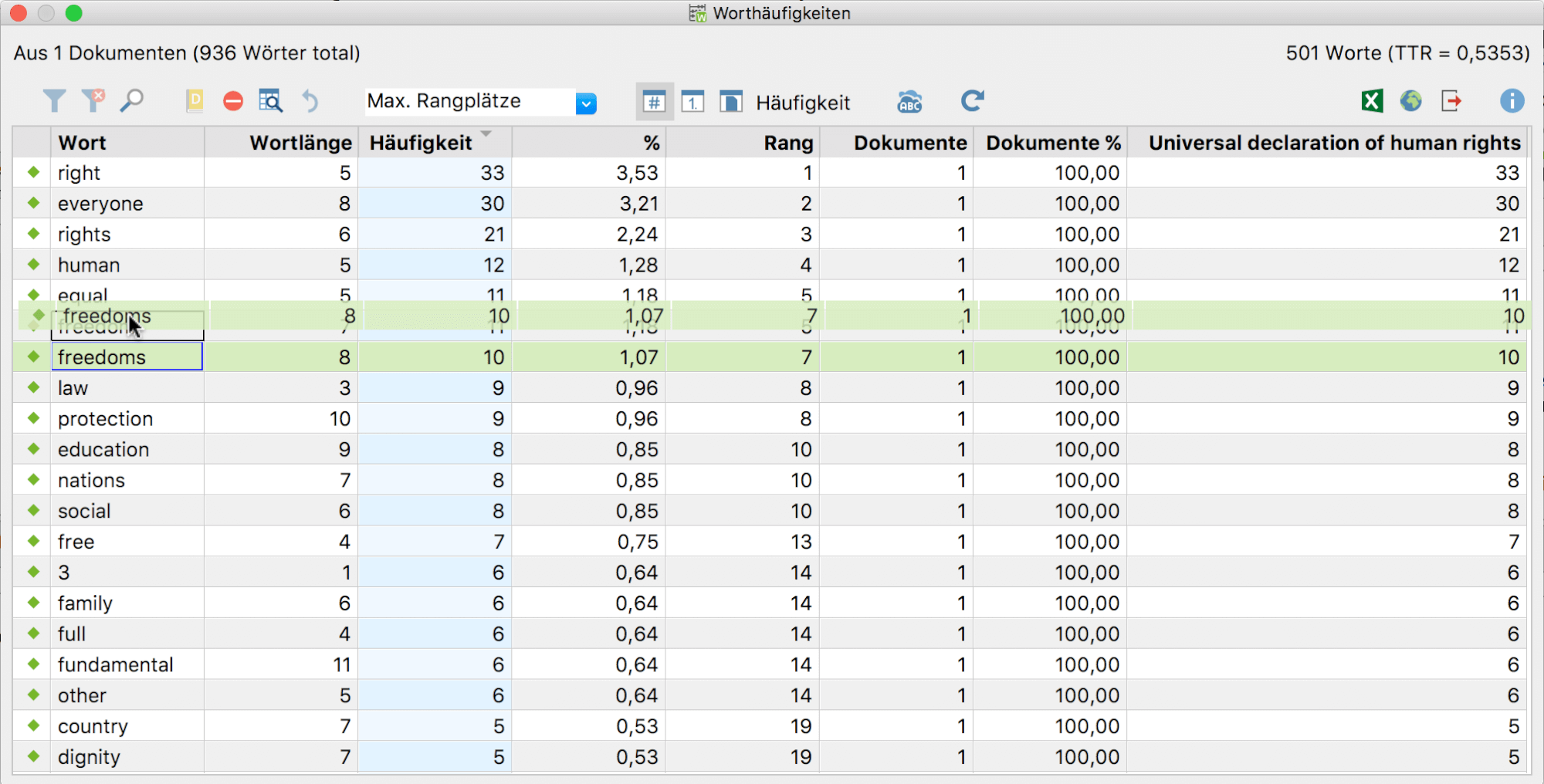Select the word 'social' cell
This screenshot has width=1544, height=784.
[128, 511]
